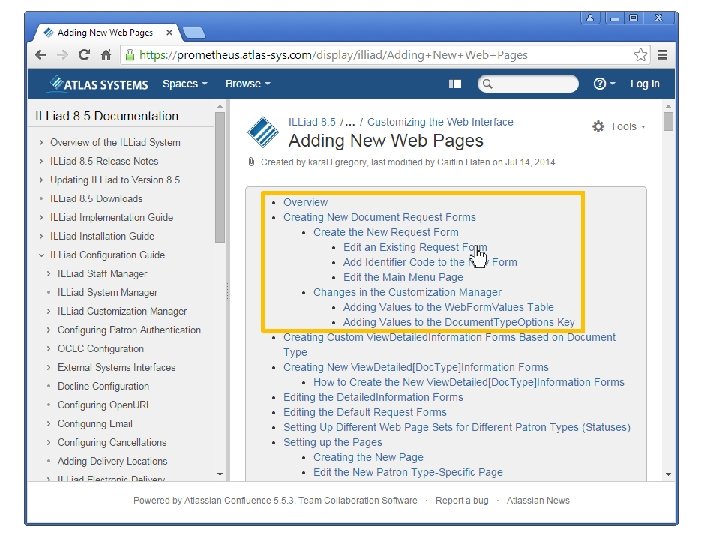The image size is (720, 540).
Task: Expand ILLiad Installation Guide node
Action: coord(42,236)
